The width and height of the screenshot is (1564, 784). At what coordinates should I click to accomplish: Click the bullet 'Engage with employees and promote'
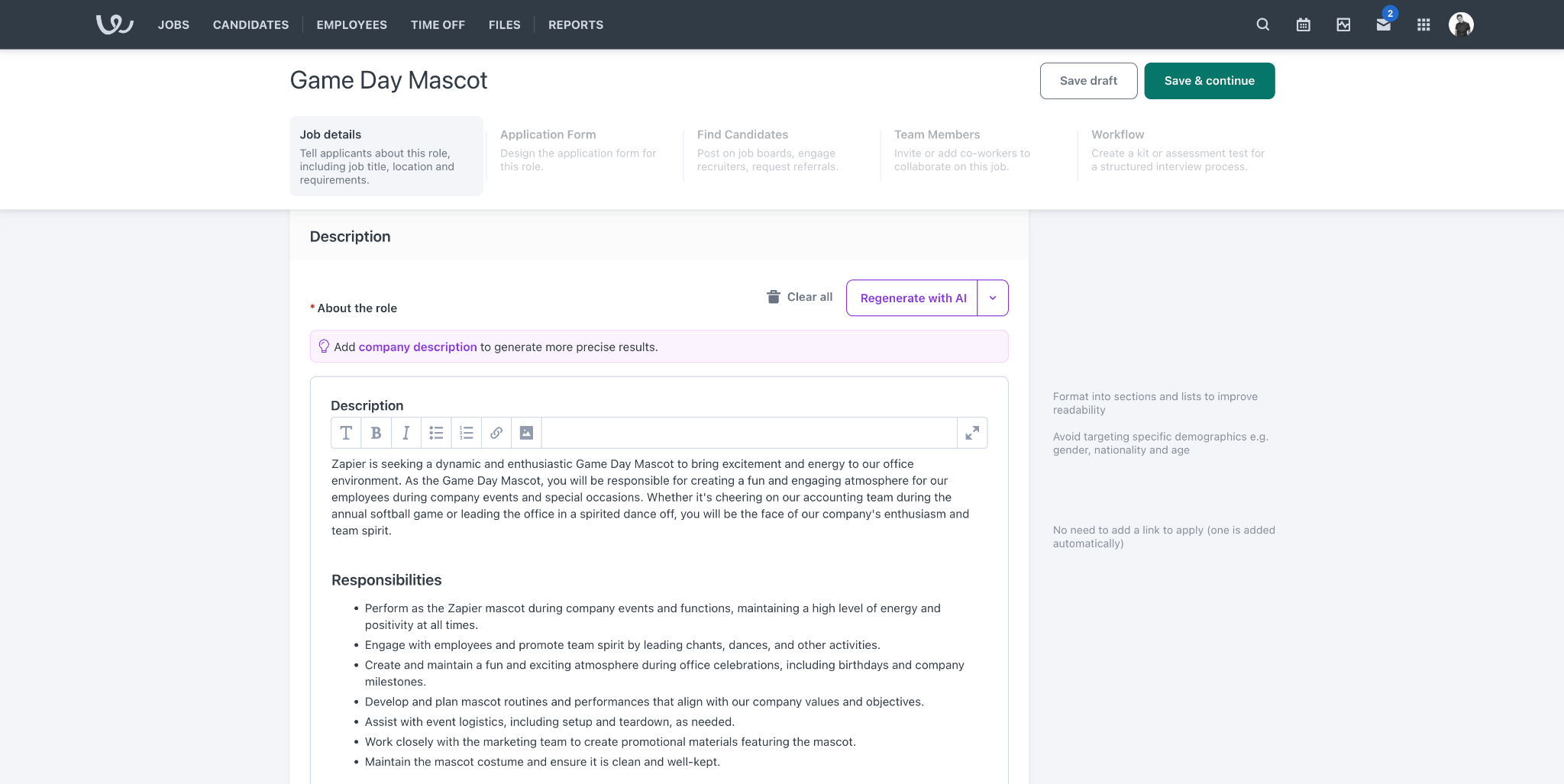(x=622, y=644)
